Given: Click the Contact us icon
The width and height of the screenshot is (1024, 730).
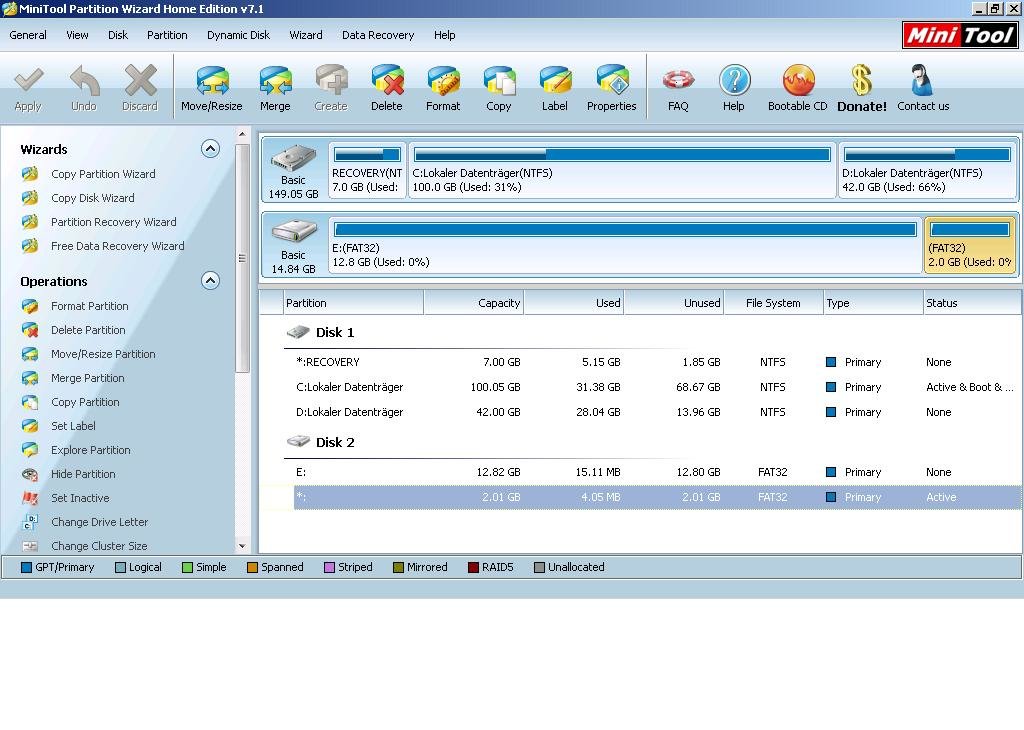Looking at the screenshot, I should point(922,80).
